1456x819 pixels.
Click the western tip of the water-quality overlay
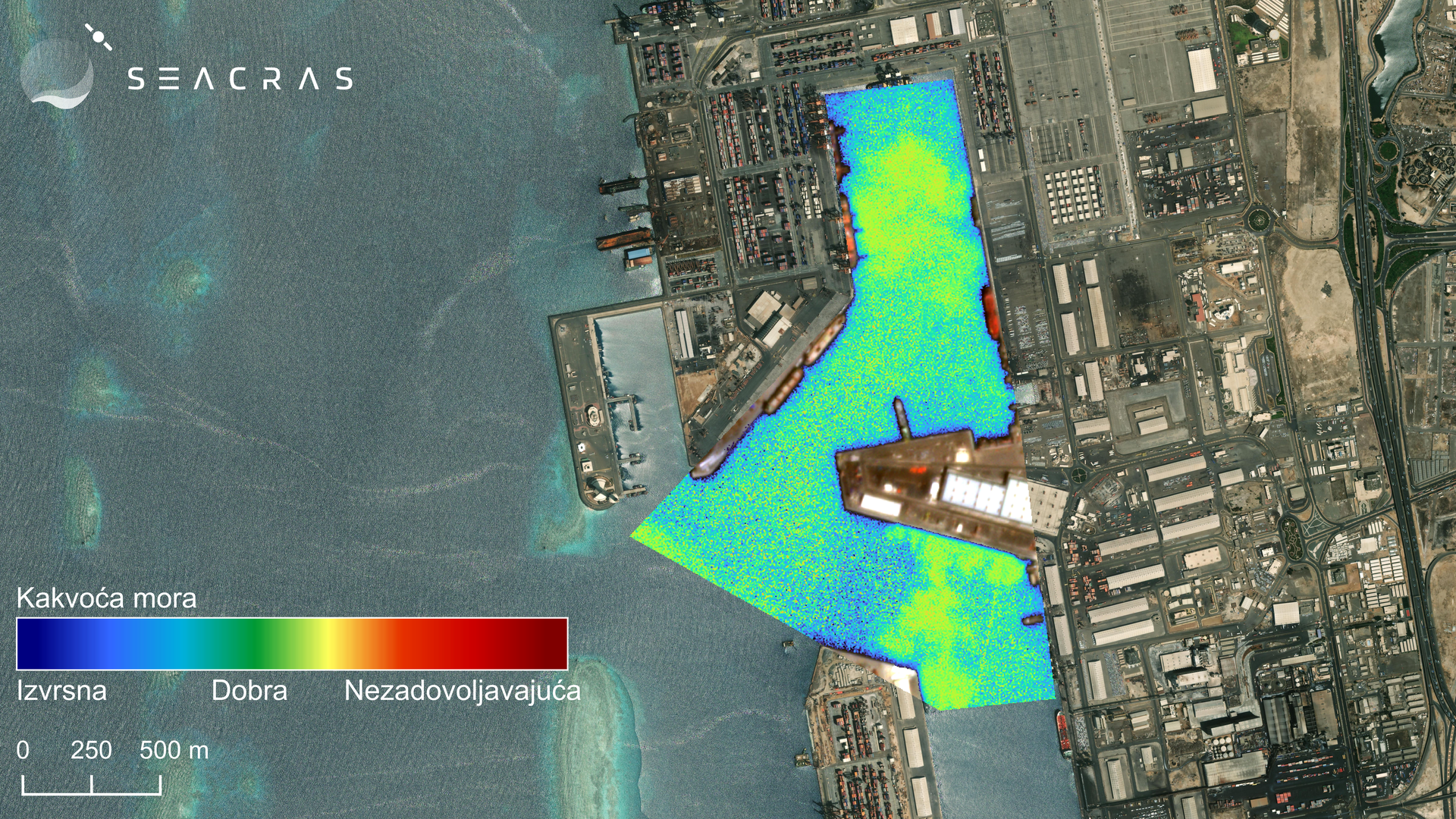pyautogui.click(x=637, y=534)
